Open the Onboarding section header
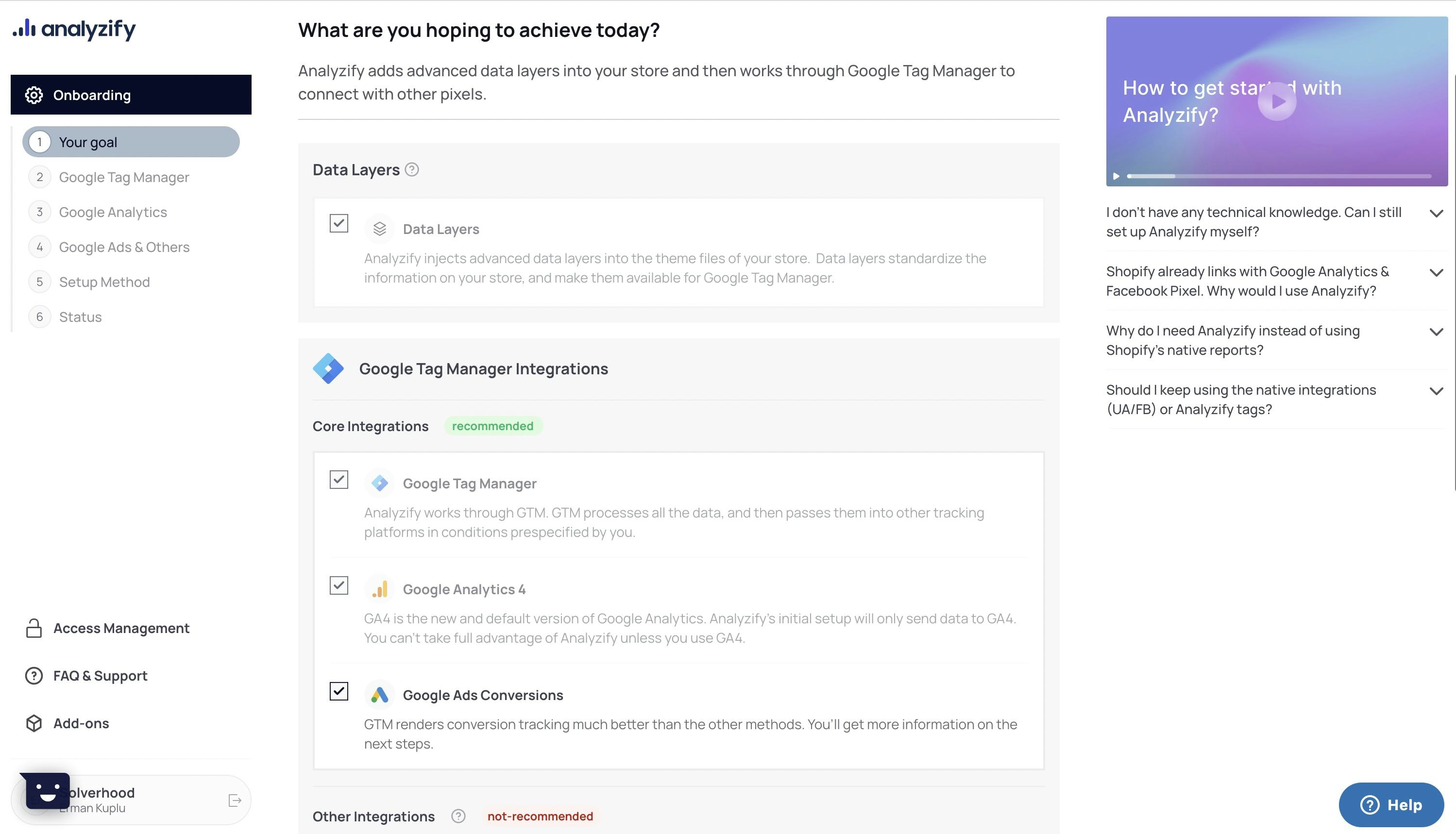The width and height of the screenshot is (1456, 834). 131,95
